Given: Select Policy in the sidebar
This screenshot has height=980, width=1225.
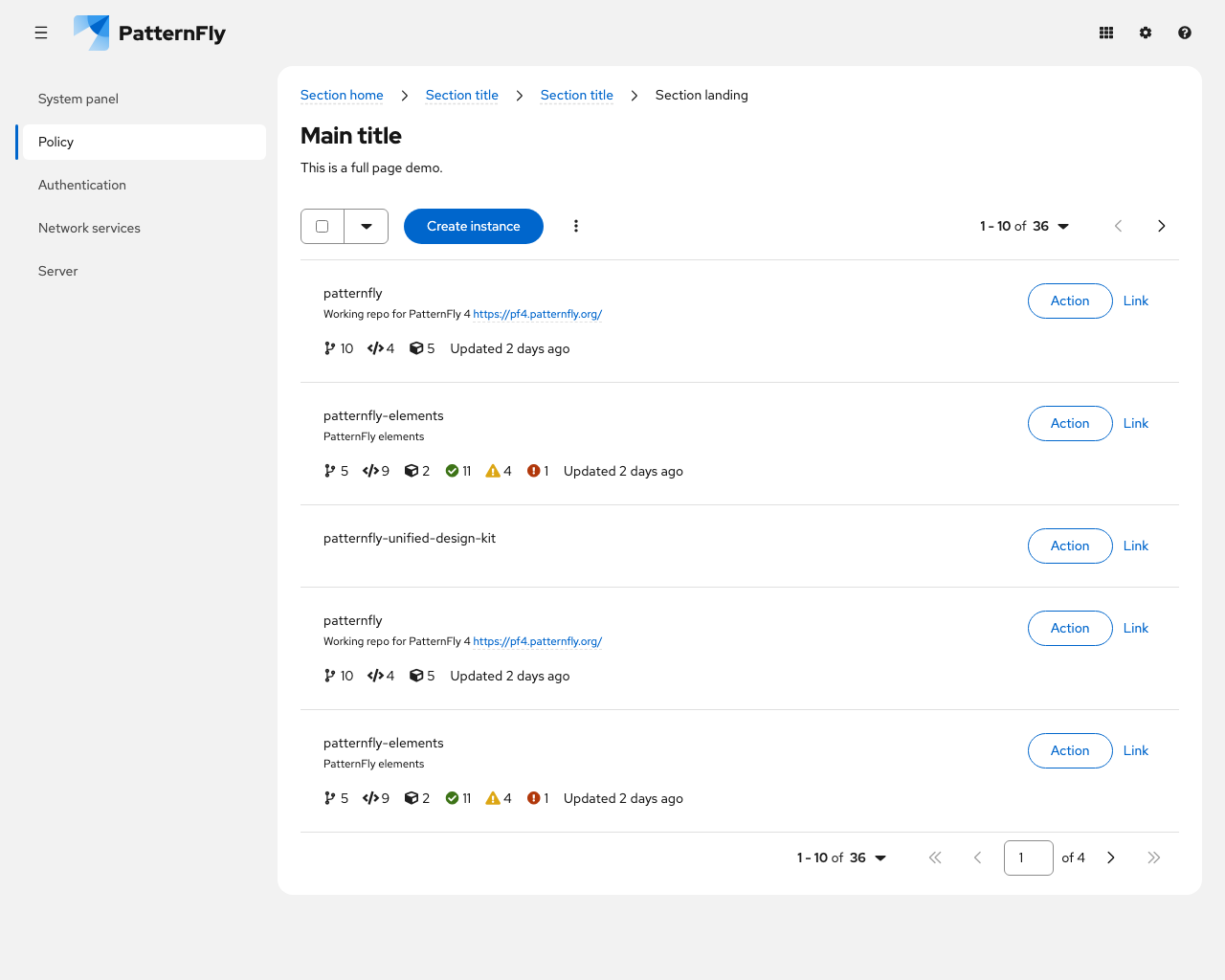Looking at the screenshot, I should coord(141,142).
